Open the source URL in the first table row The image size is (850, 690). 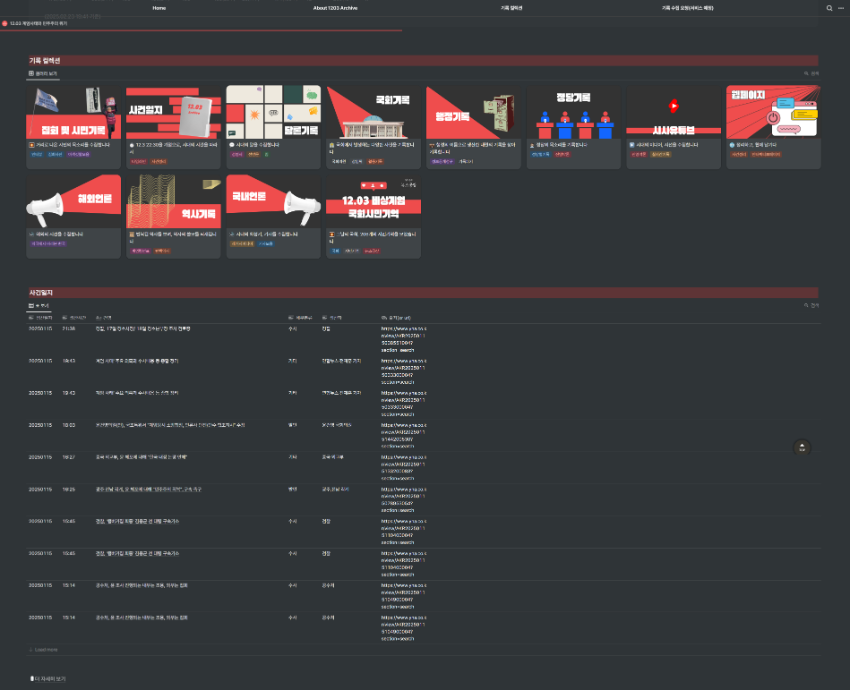tap(404, 334)
